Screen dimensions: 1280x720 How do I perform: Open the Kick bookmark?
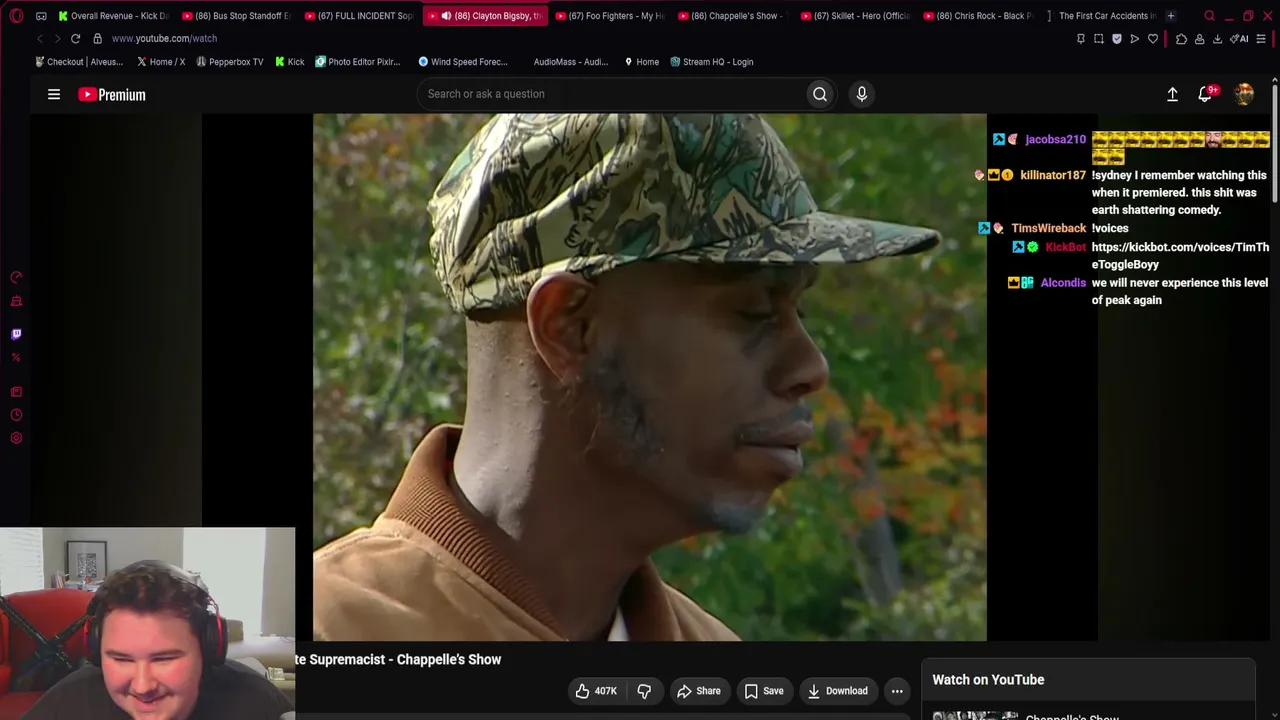(289, 62)
